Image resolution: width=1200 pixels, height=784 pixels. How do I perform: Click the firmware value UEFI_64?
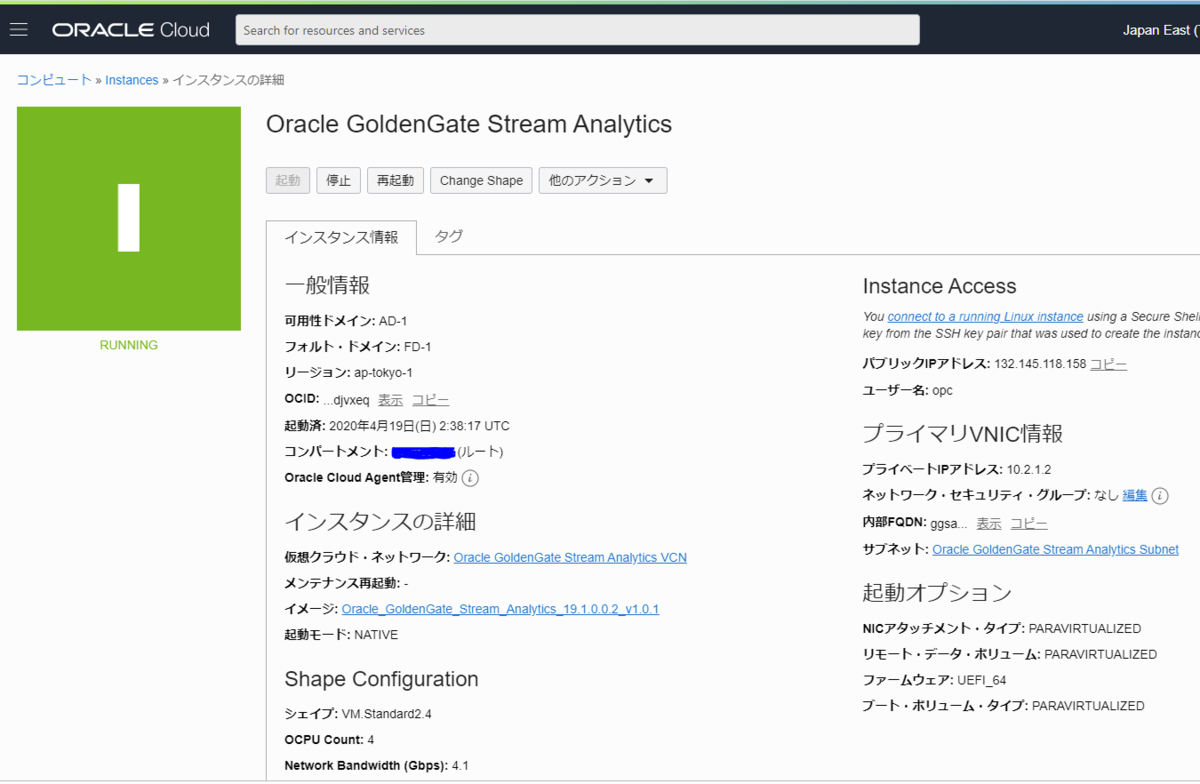click(982, 680)
